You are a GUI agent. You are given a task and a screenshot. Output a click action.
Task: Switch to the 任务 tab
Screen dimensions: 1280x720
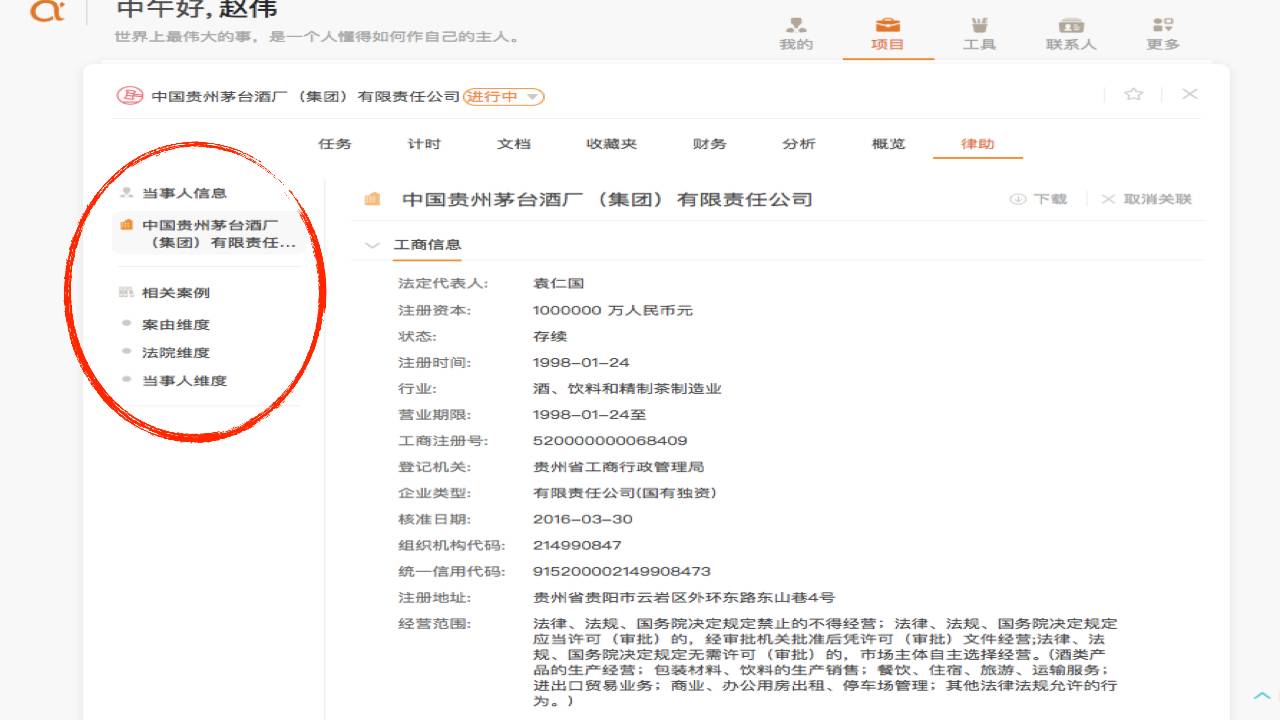pyautogui.click(x=335, y=144)
